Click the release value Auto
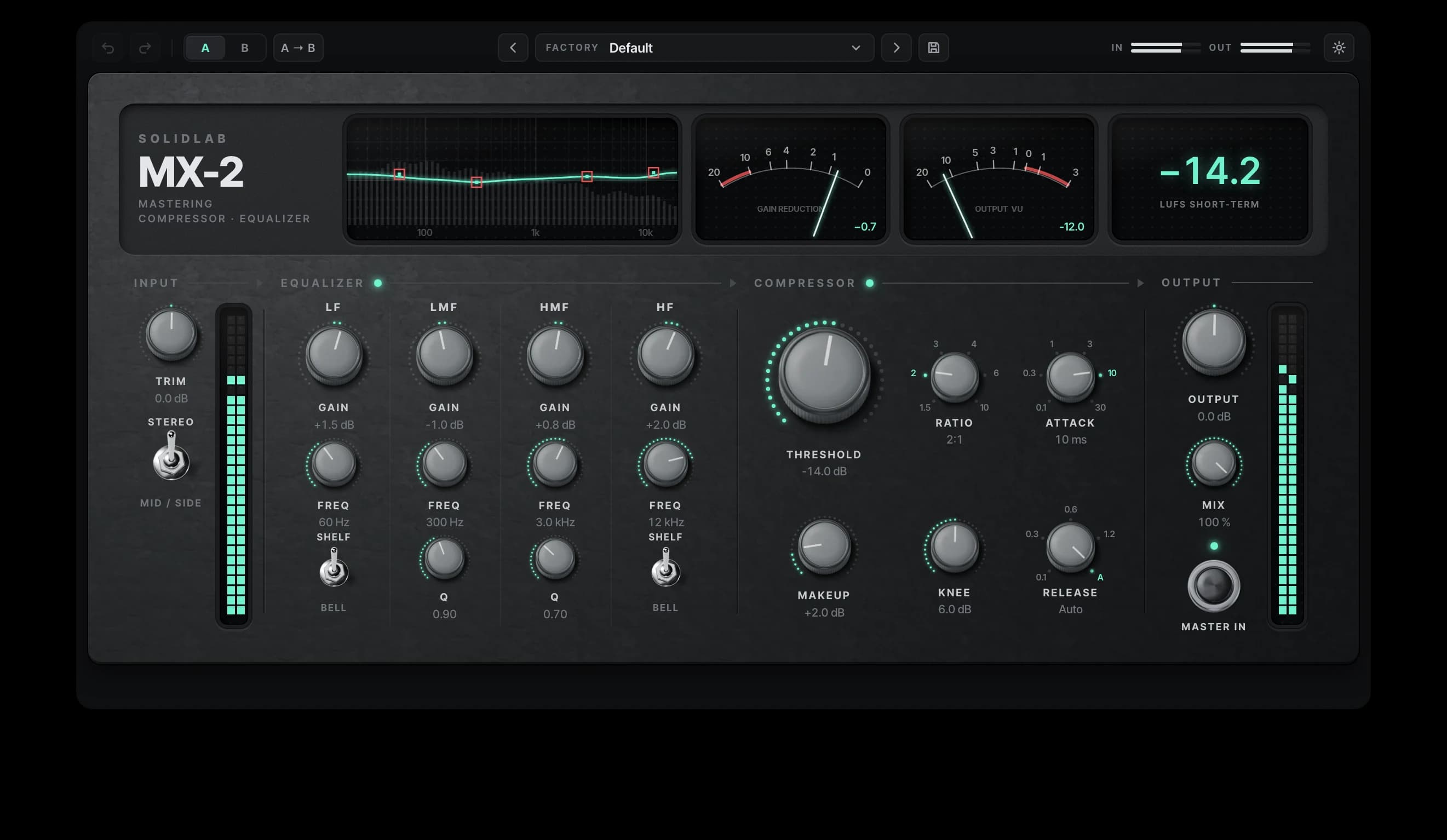This screenshot has height=840, width=1447. 1070,609
